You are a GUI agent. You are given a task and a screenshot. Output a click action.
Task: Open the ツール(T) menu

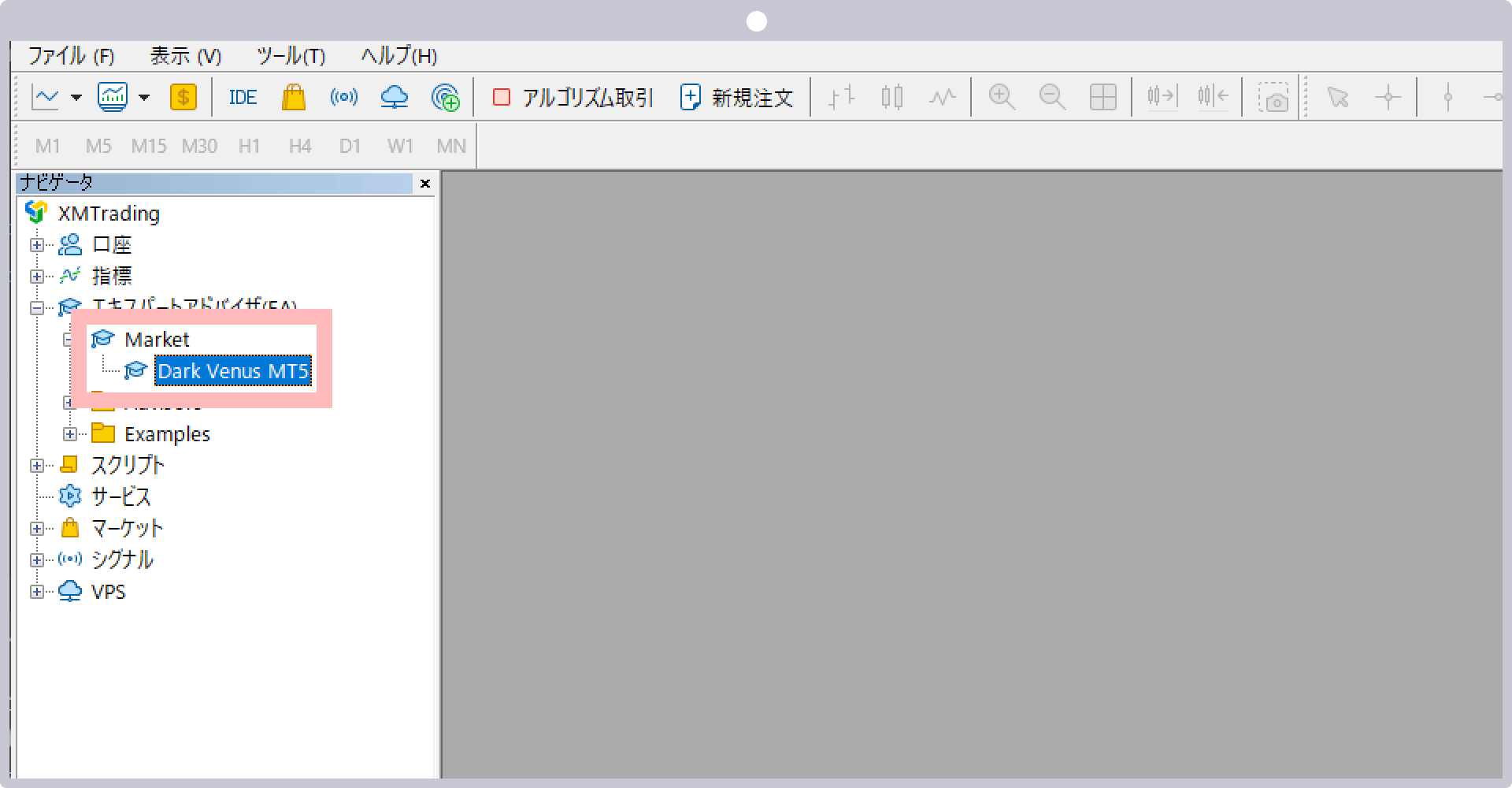pos(291,56)
